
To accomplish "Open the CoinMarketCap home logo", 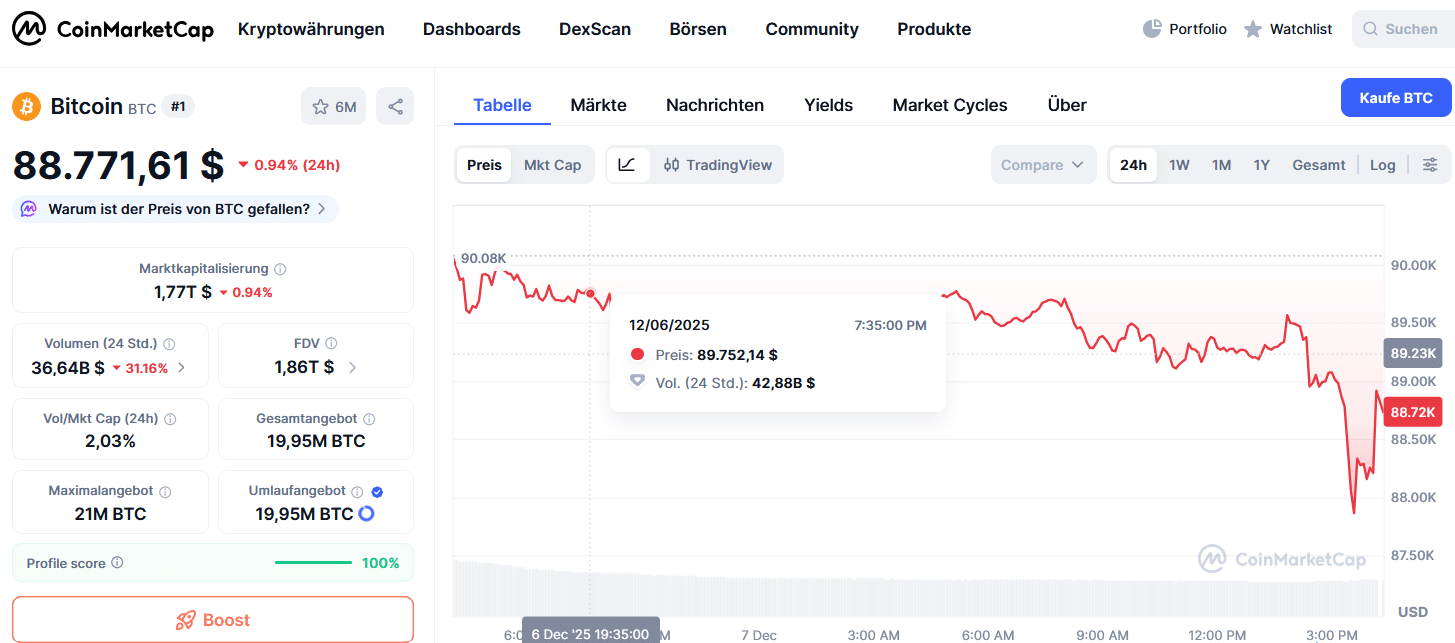I will [x=112, y=28].
